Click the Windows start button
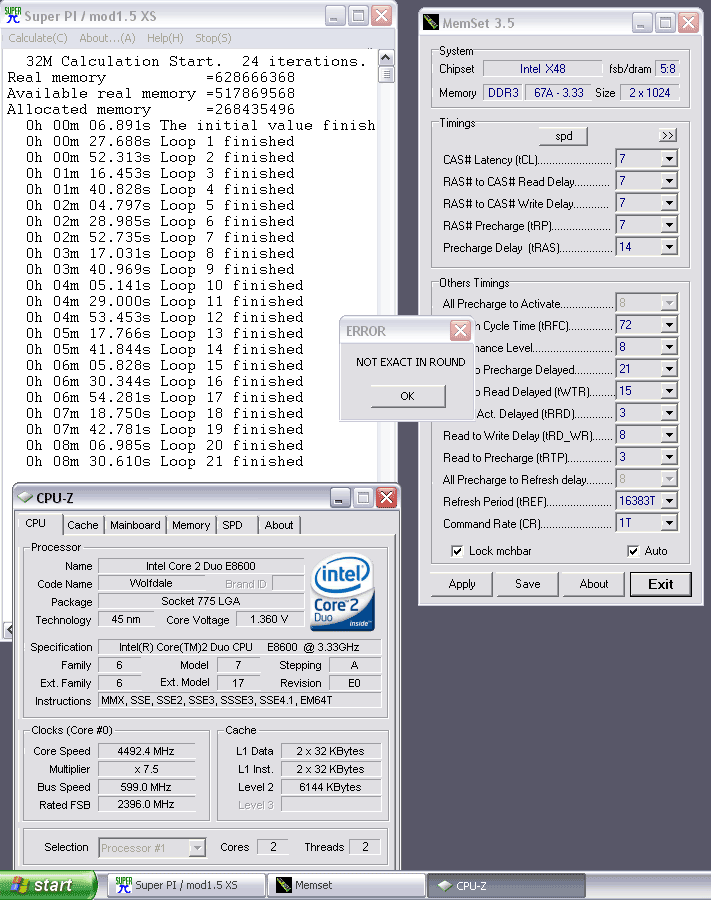 click(48, 885)
